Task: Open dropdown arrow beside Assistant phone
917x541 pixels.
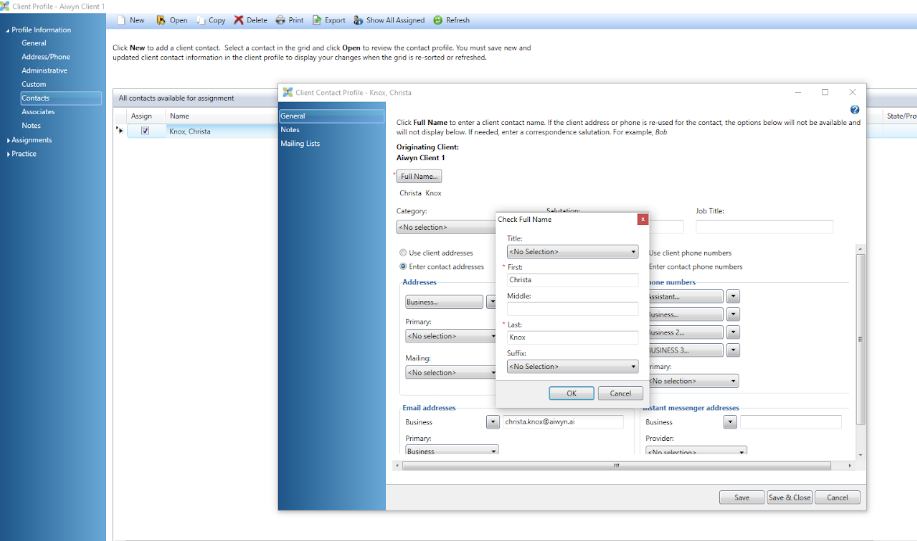Action: coord(733,297)
